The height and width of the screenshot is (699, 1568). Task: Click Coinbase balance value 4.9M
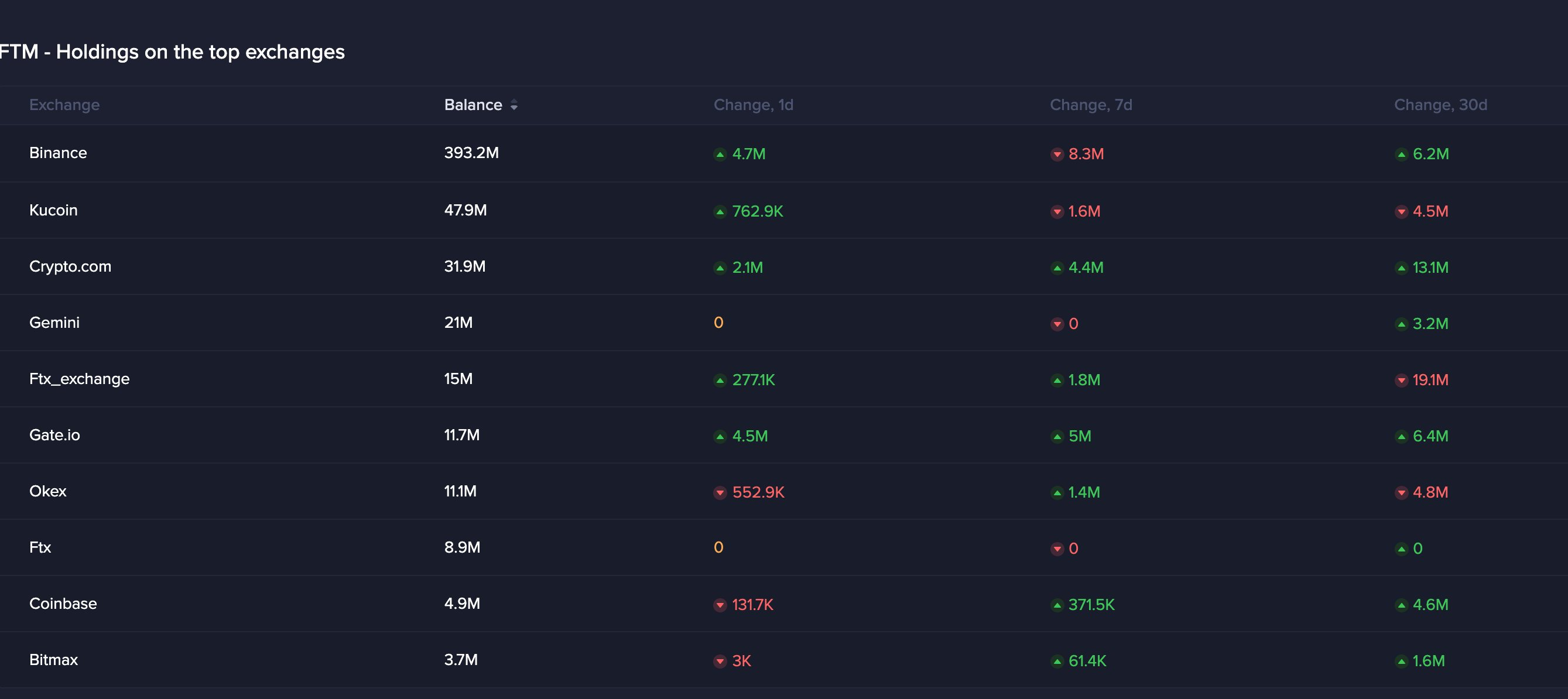point(462,604)
